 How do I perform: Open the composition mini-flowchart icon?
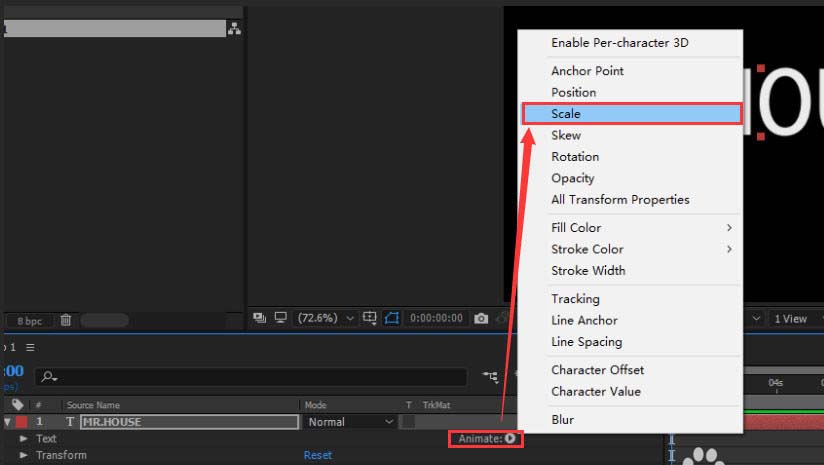(490, 376)
